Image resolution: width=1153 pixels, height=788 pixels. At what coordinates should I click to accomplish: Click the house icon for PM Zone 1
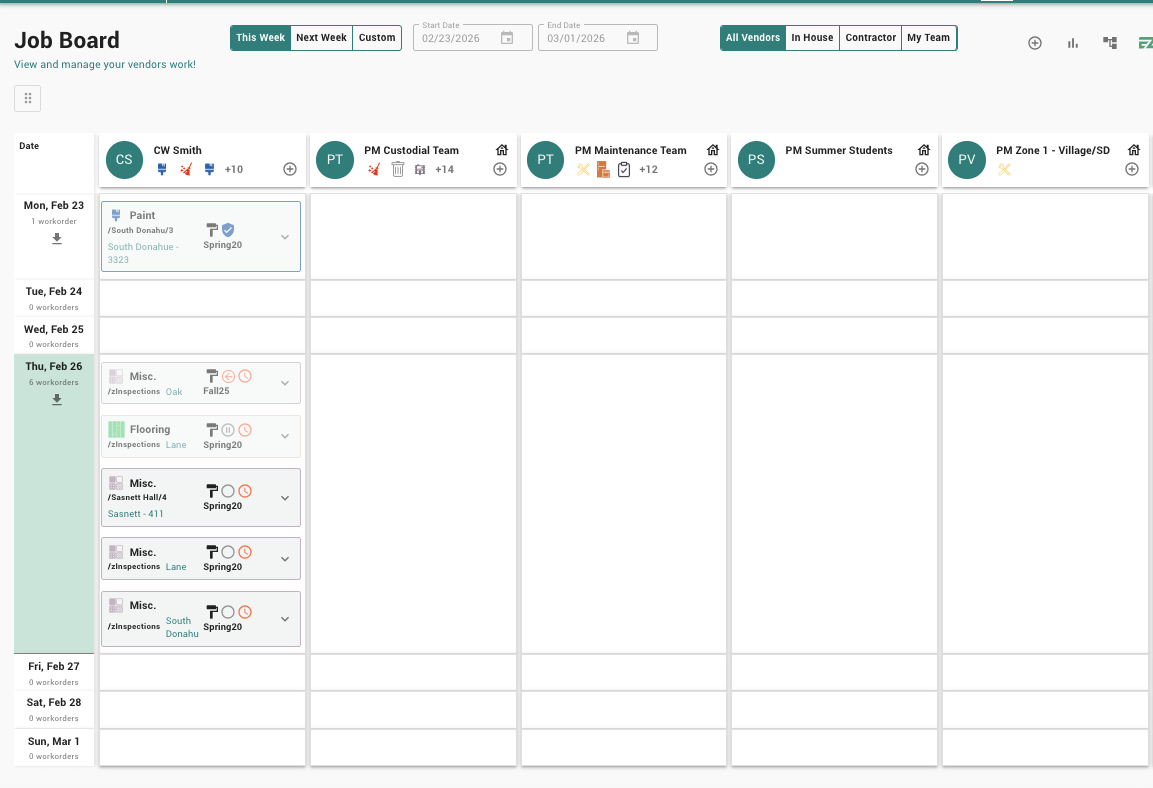[1134, 150]
